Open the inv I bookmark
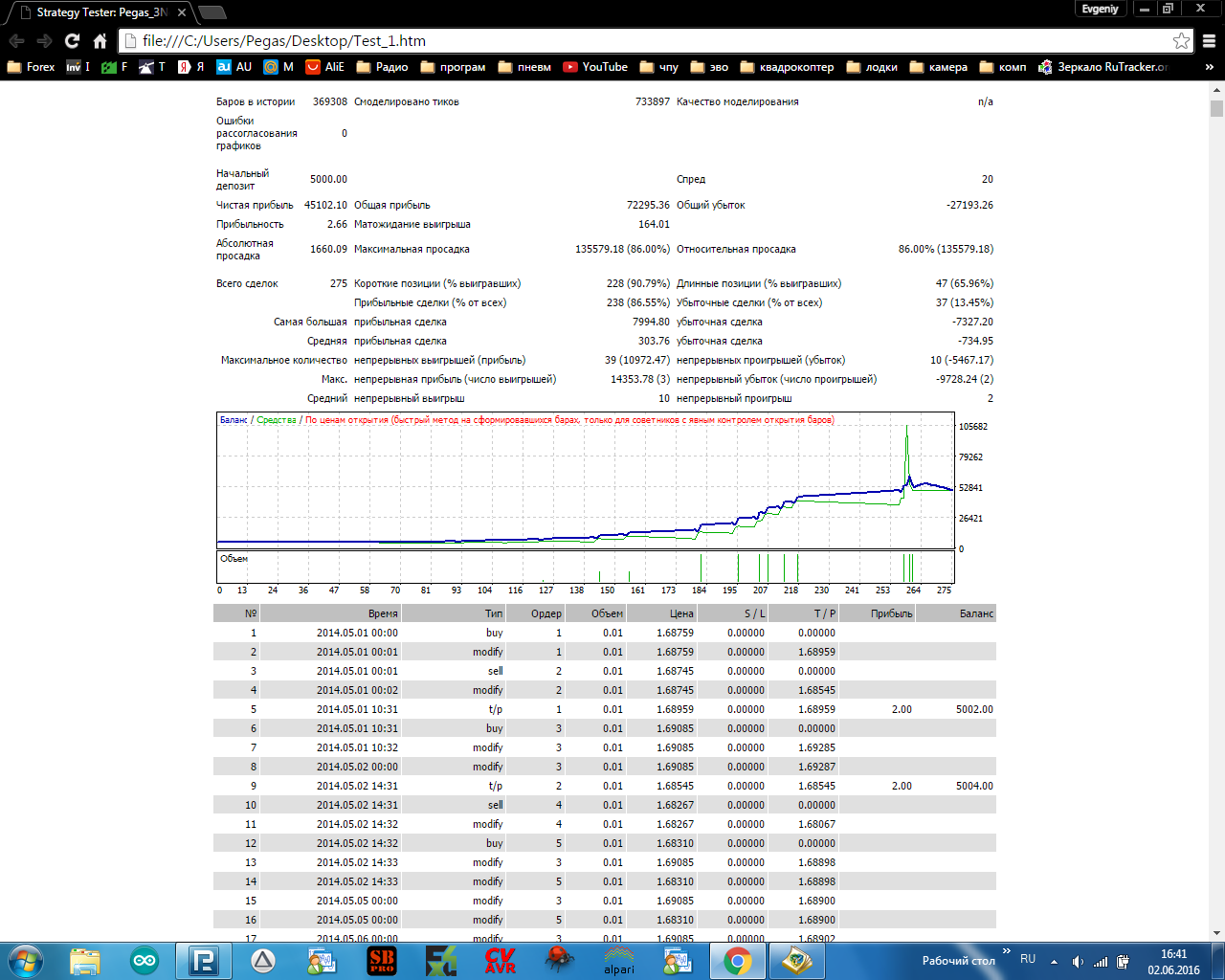This screenshot has width=1225, height=980. click(x=78, y=67)
